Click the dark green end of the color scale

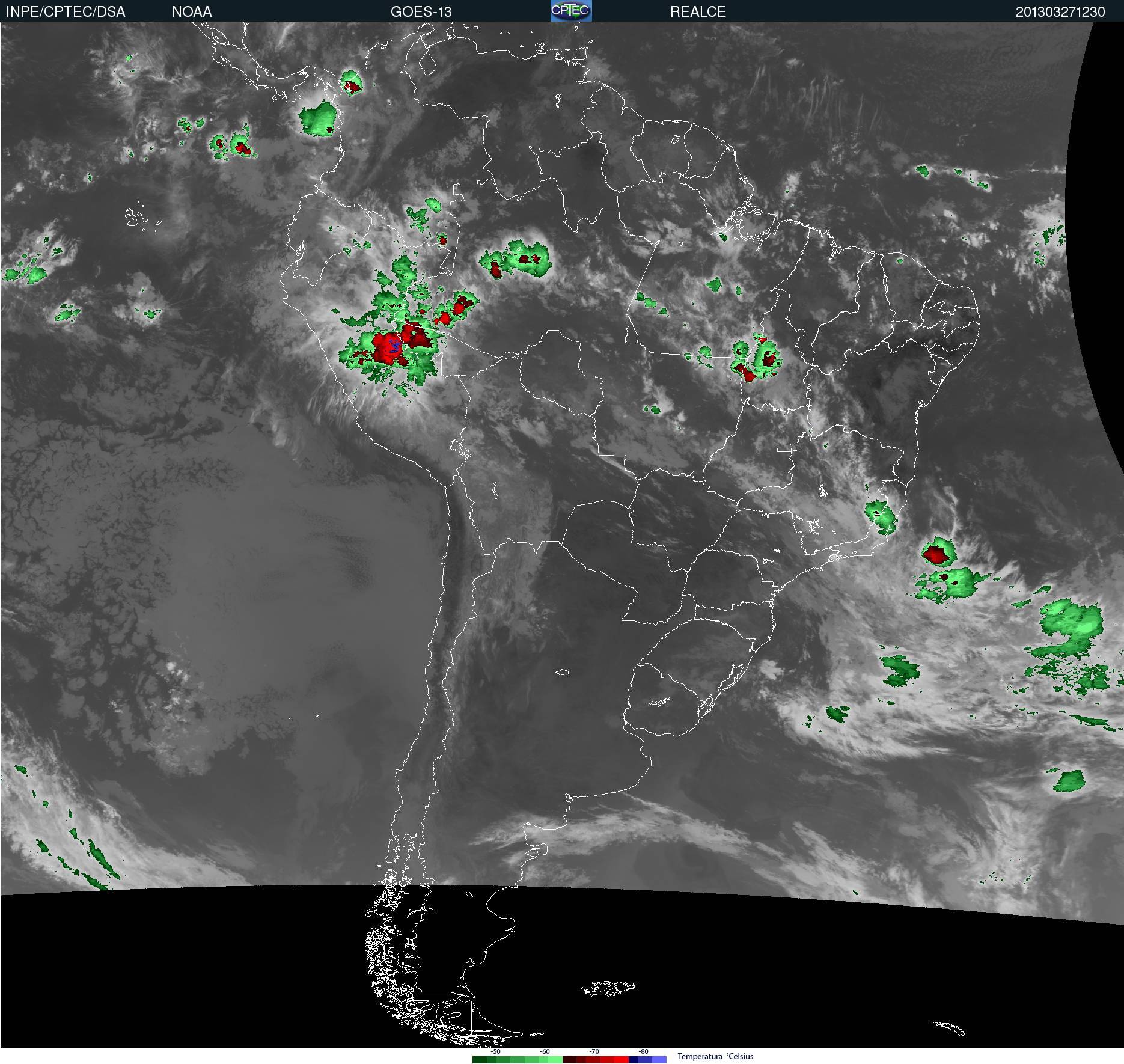480,1060
